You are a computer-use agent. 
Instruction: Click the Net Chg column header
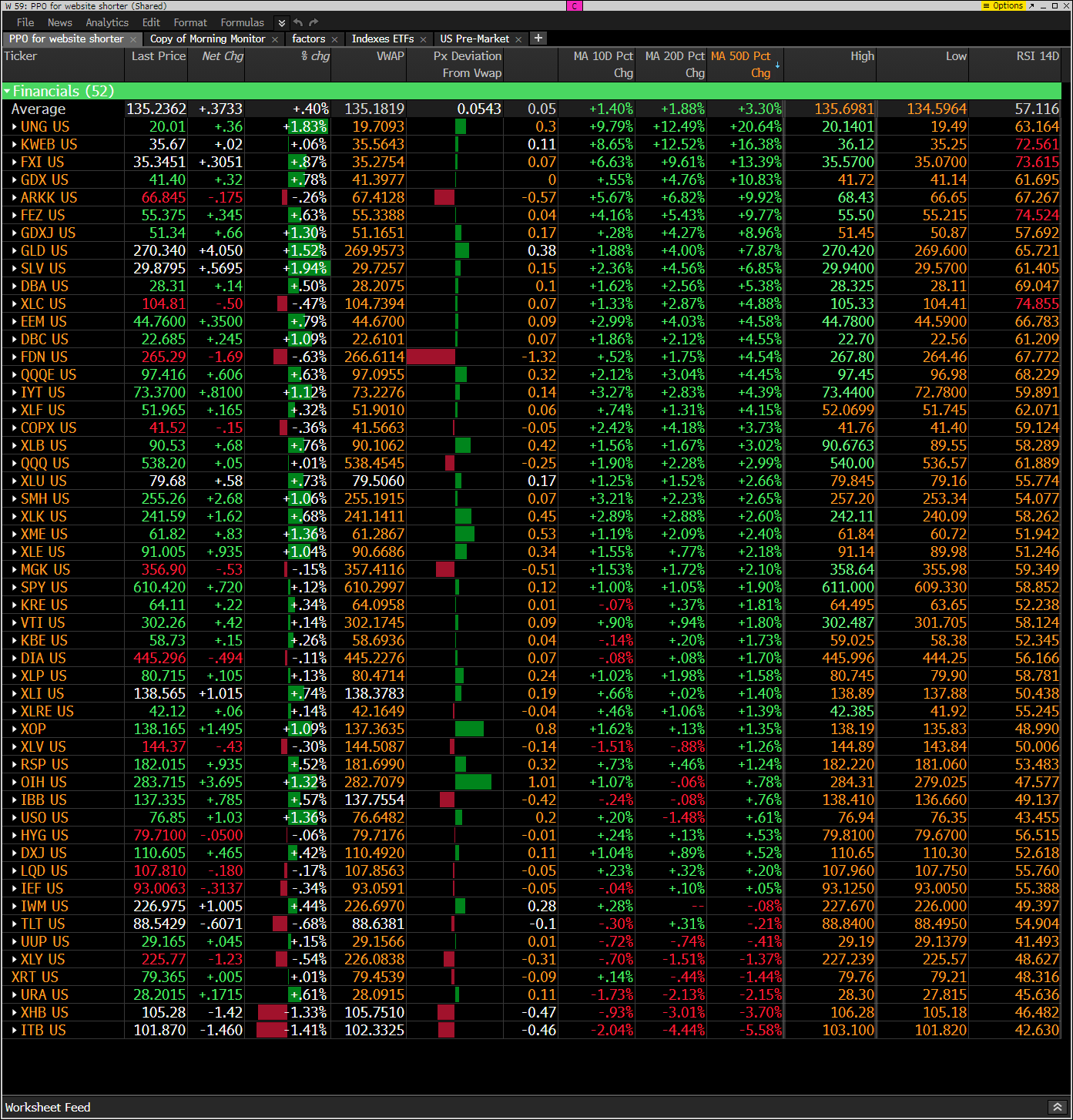216,65
